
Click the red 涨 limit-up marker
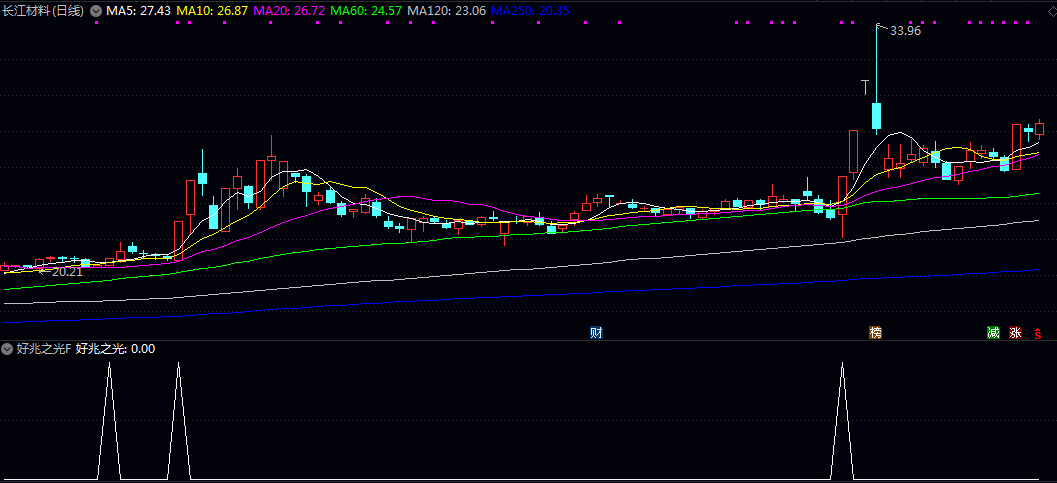click(1015, 333)
